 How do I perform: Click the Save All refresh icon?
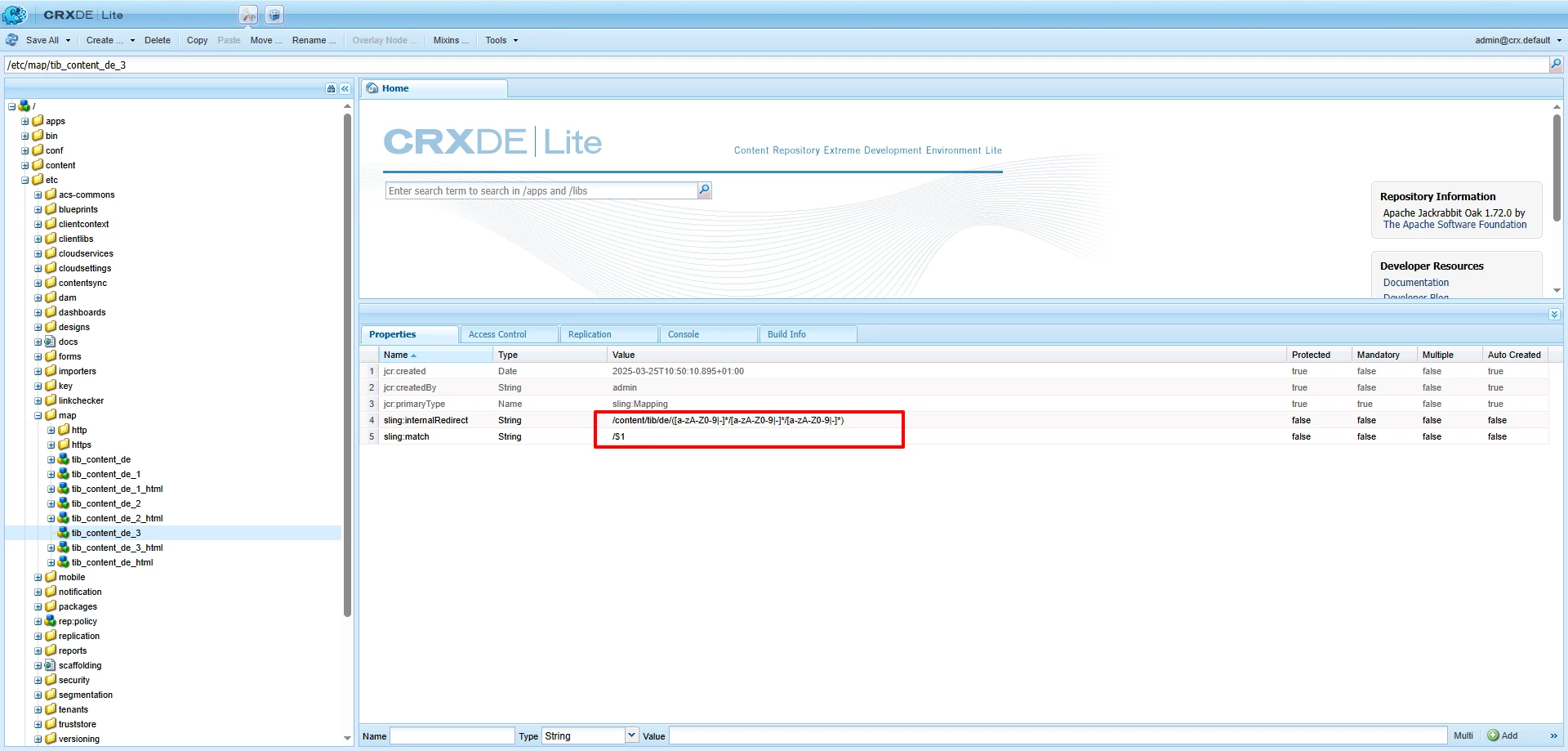(x=12, y=40)
